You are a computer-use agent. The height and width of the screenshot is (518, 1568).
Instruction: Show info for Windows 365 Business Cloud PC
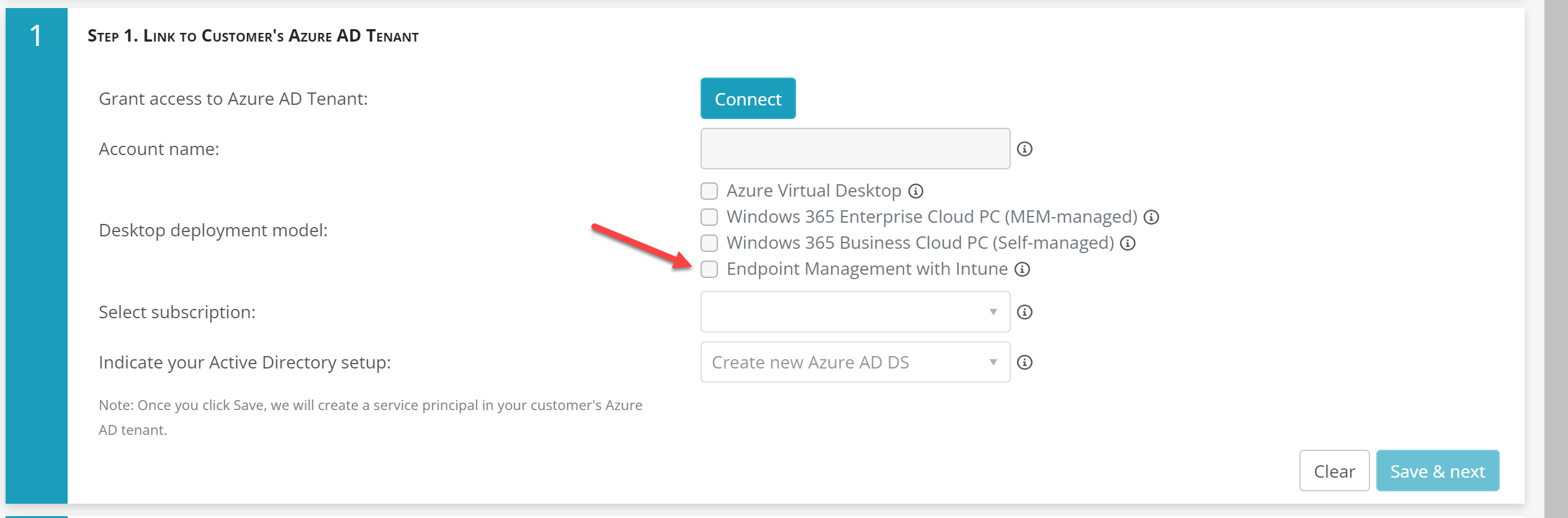coord(1127,243)
